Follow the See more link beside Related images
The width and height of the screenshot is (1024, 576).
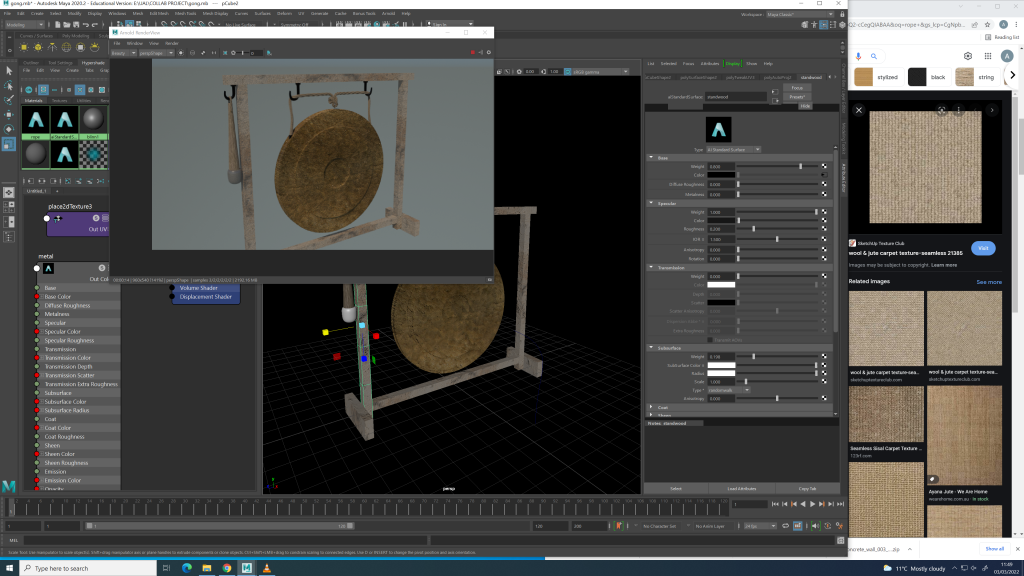tap(989, 282)
